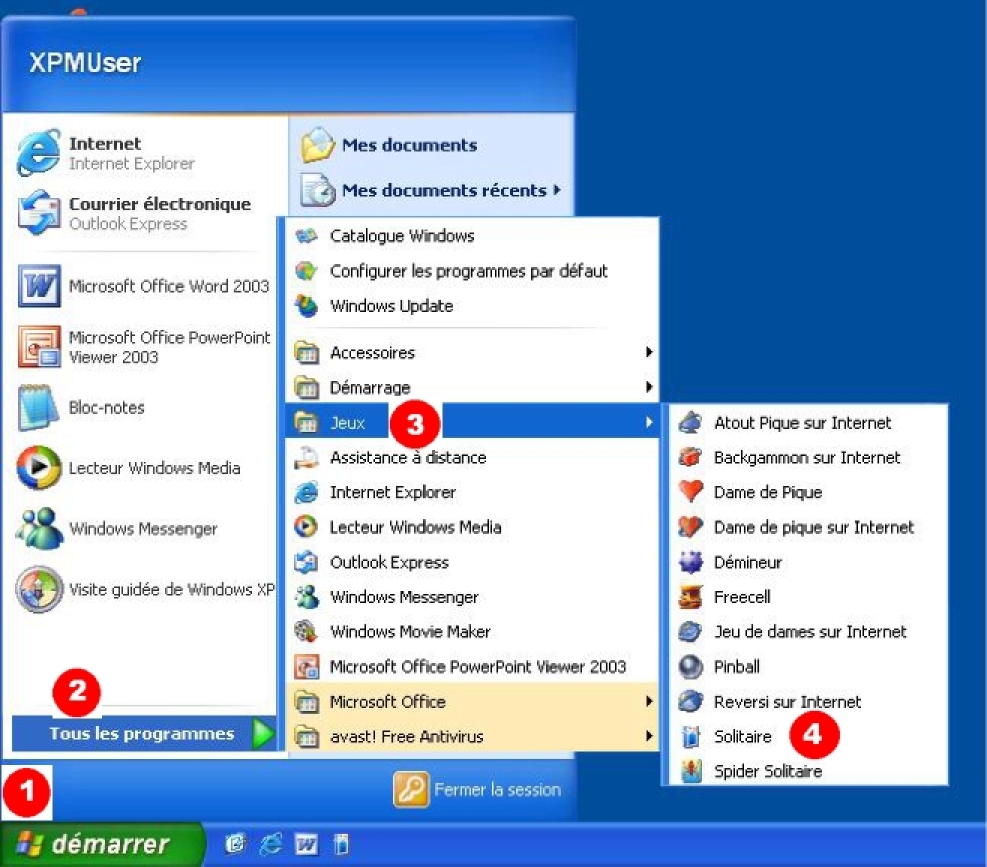Image resolution: width=987 pixels, height=867 pixels.
Task: Click the green Tous les programmes arrow
Action: click(x=263, y=734)
